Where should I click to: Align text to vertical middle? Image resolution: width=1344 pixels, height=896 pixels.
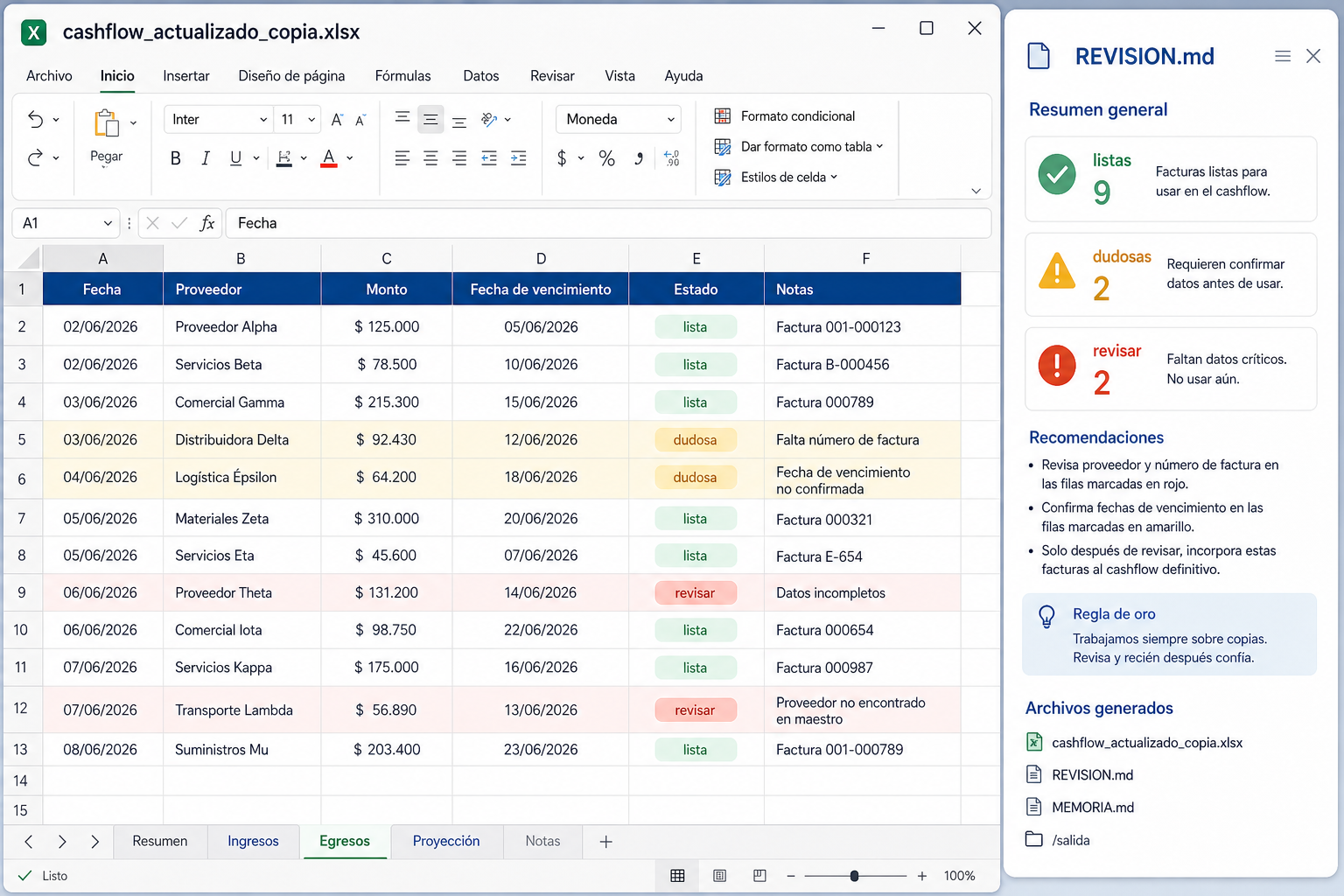430,119
